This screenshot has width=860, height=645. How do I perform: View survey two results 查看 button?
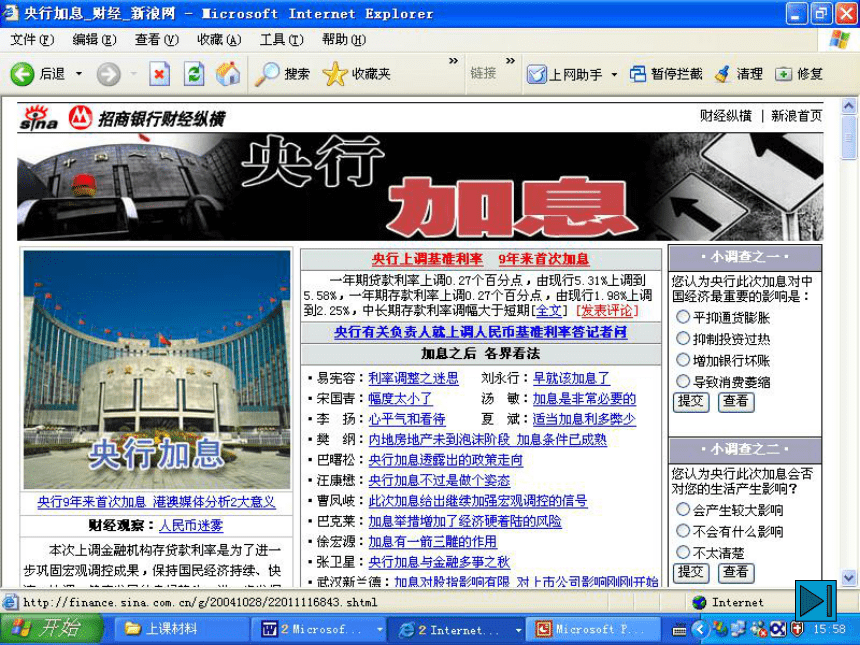(736, 573)
